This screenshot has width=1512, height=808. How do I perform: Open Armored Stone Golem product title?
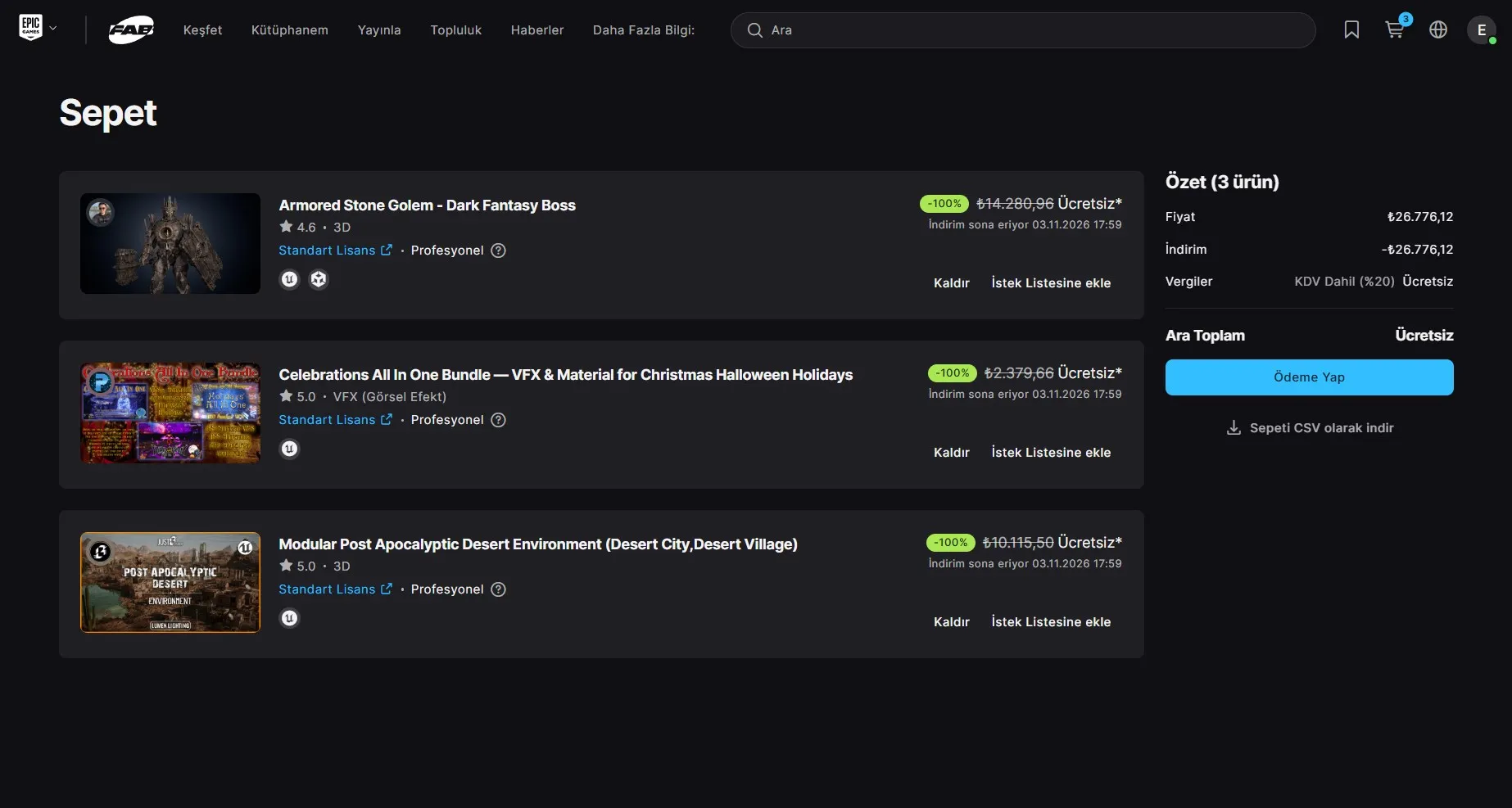tap(427, 205)
